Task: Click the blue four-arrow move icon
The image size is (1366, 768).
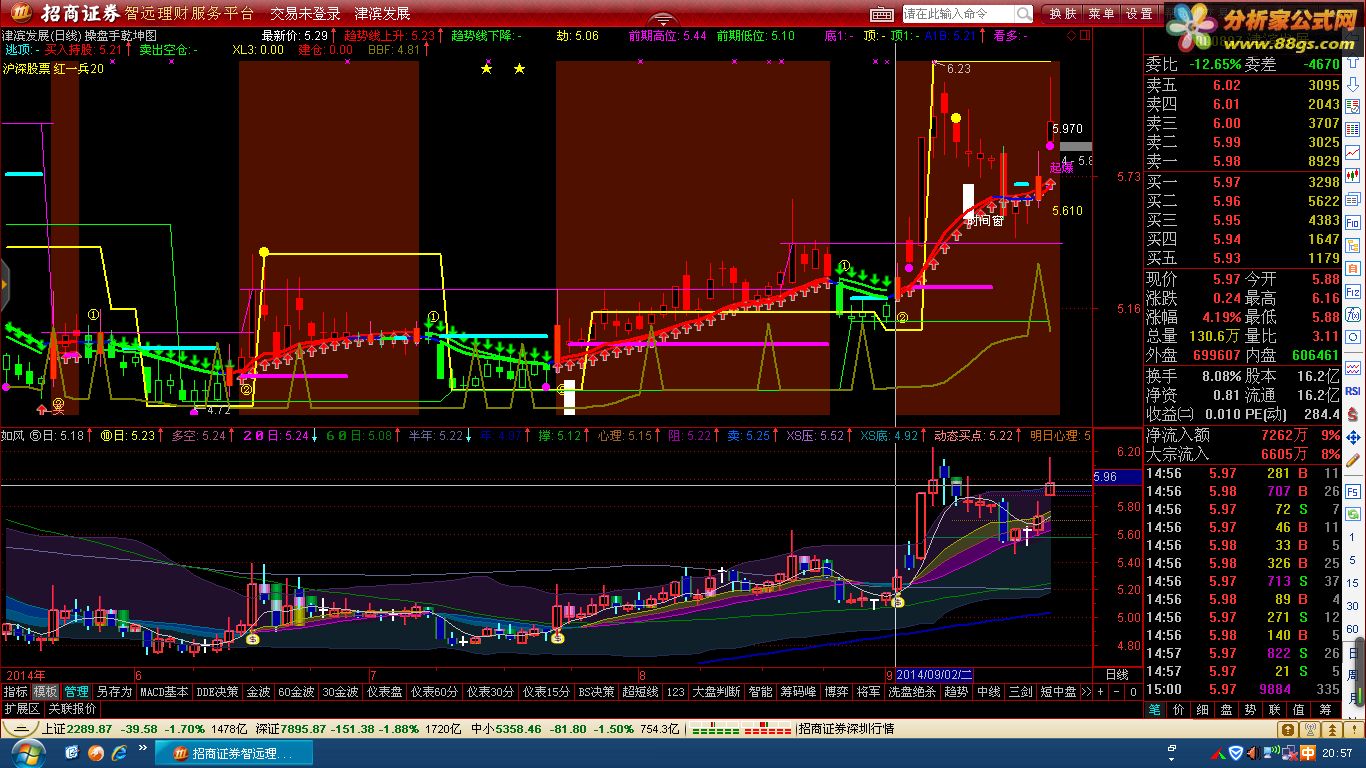Action: (1353, 437)
